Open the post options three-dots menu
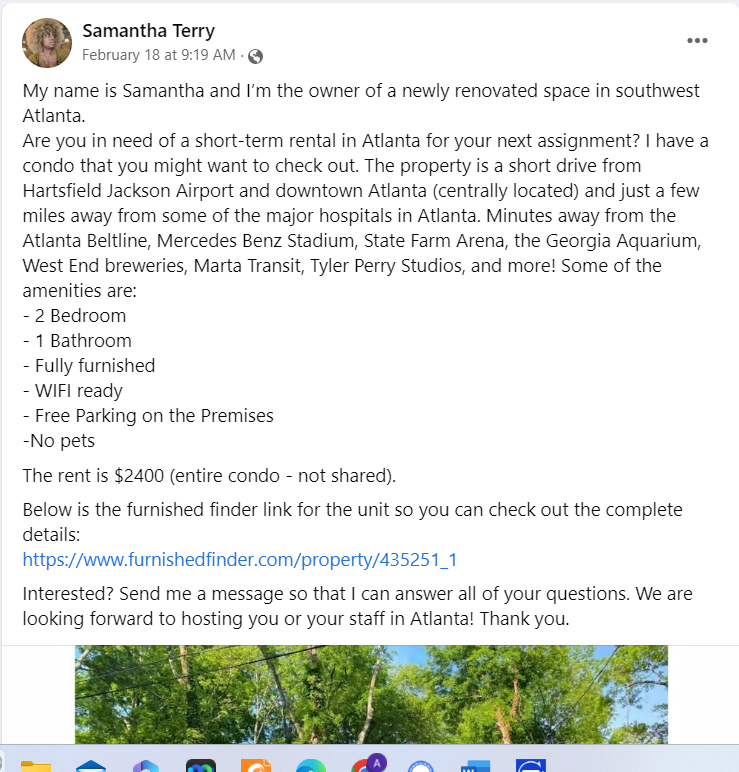Screen dimensions: 739x772 (697, 40)
